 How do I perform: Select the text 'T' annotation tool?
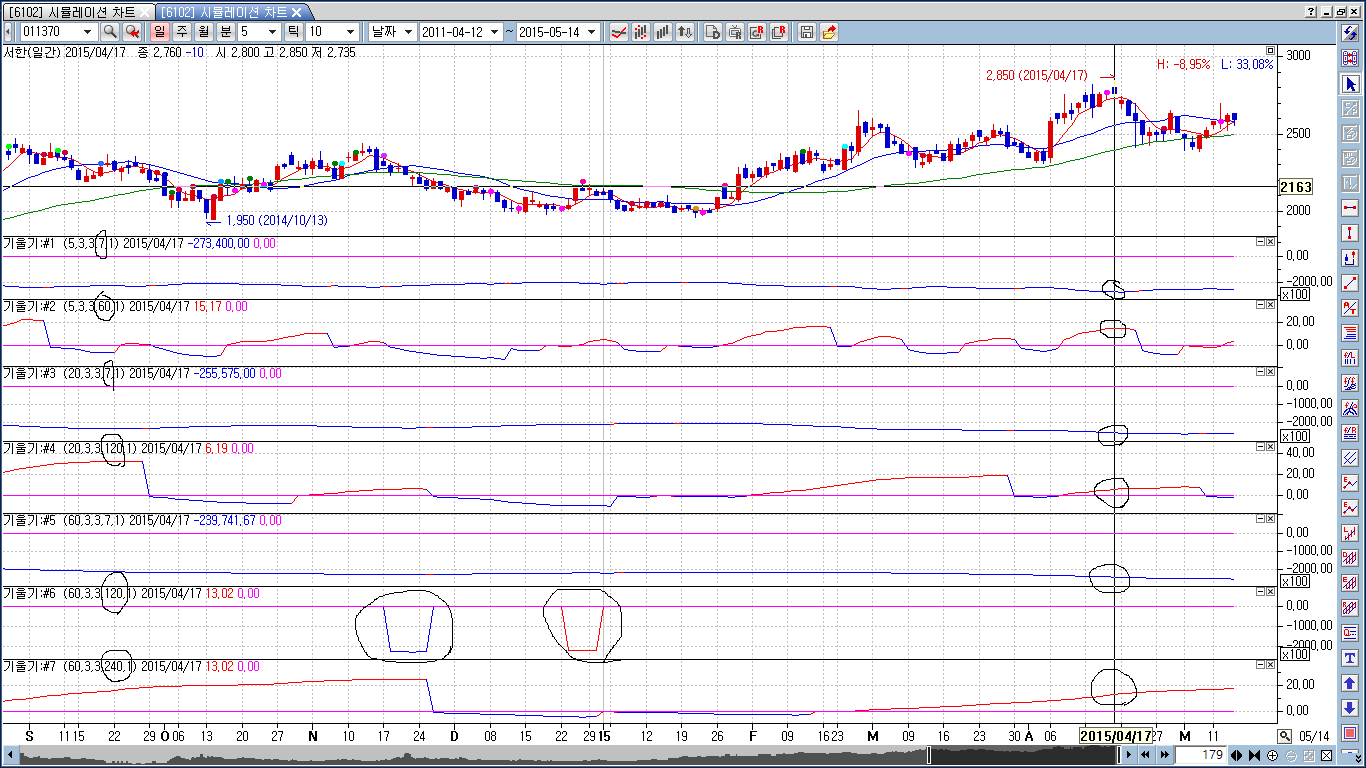click(x=1350, y=658)
